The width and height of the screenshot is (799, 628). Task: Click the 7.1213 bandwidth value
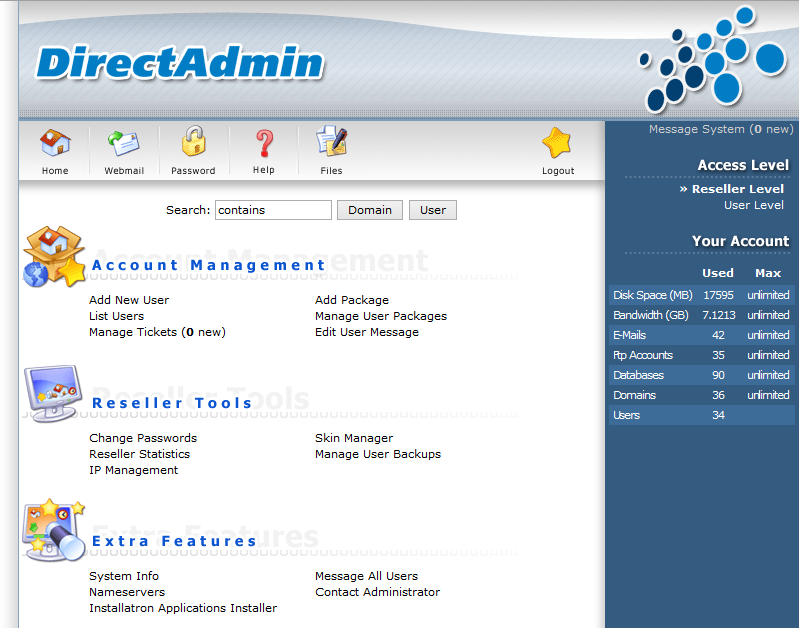point(718,315)
